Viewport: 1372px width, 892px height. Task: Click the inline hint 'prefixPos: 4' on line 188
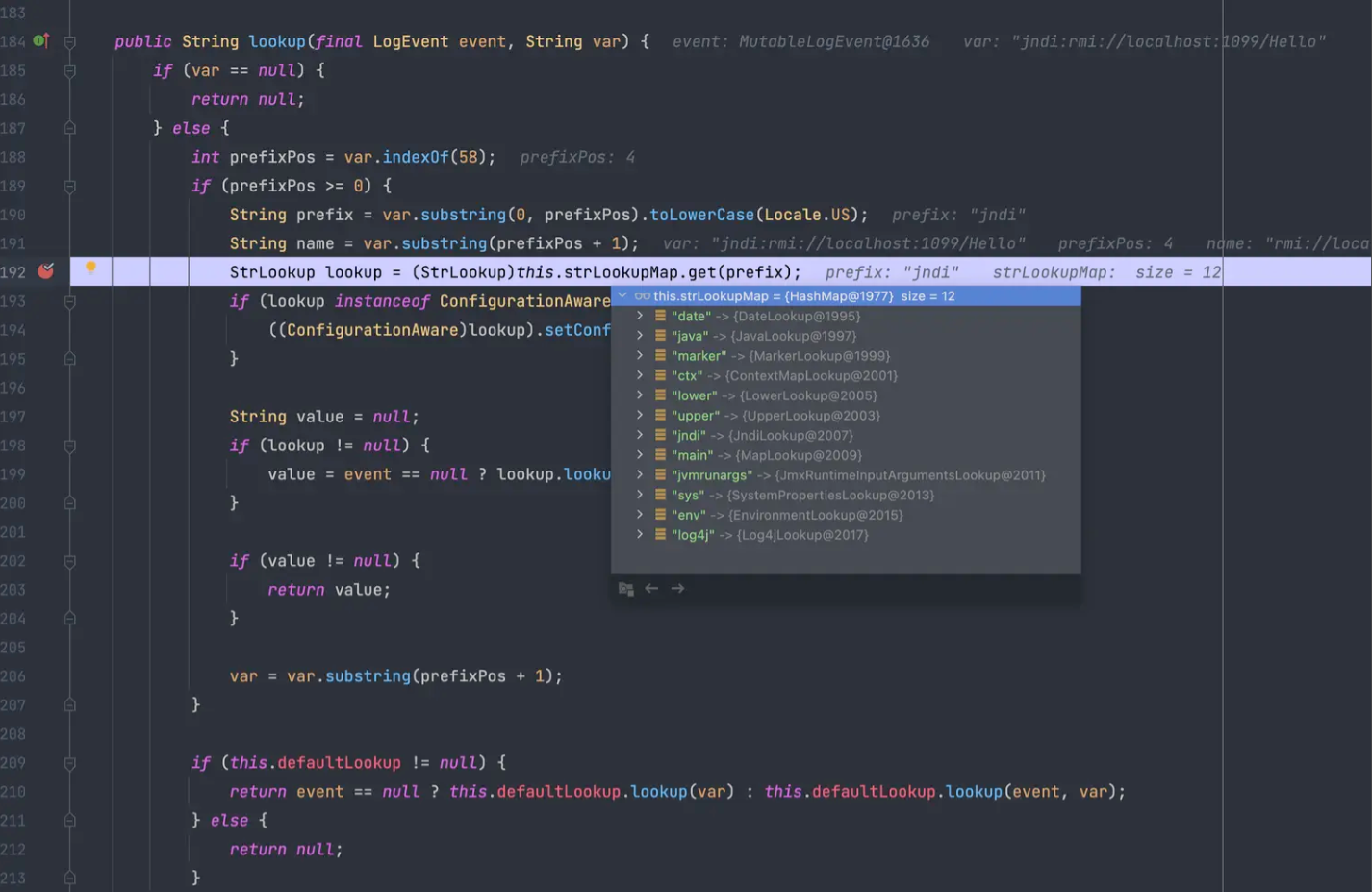577,157
